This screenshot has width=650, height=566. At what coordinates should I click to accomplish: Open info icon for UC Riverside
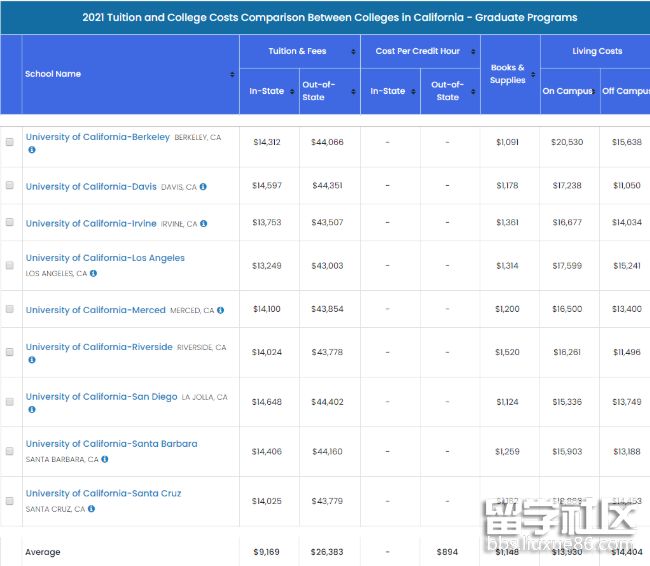pos(32,360)
